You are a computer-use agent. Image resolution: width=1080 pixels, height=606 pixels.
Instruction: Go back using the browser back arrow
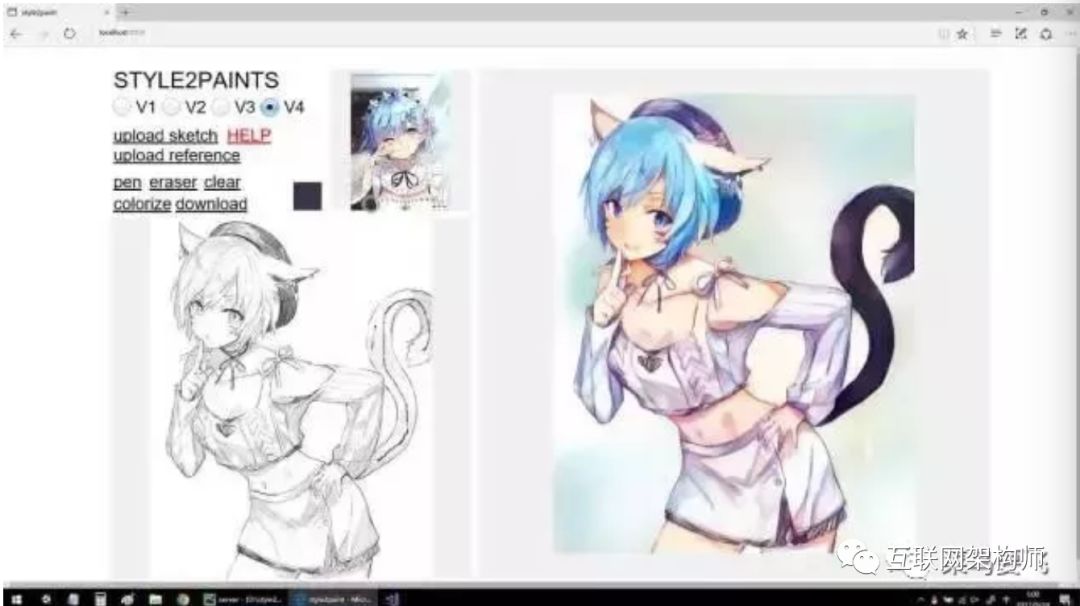click(17, 33)
